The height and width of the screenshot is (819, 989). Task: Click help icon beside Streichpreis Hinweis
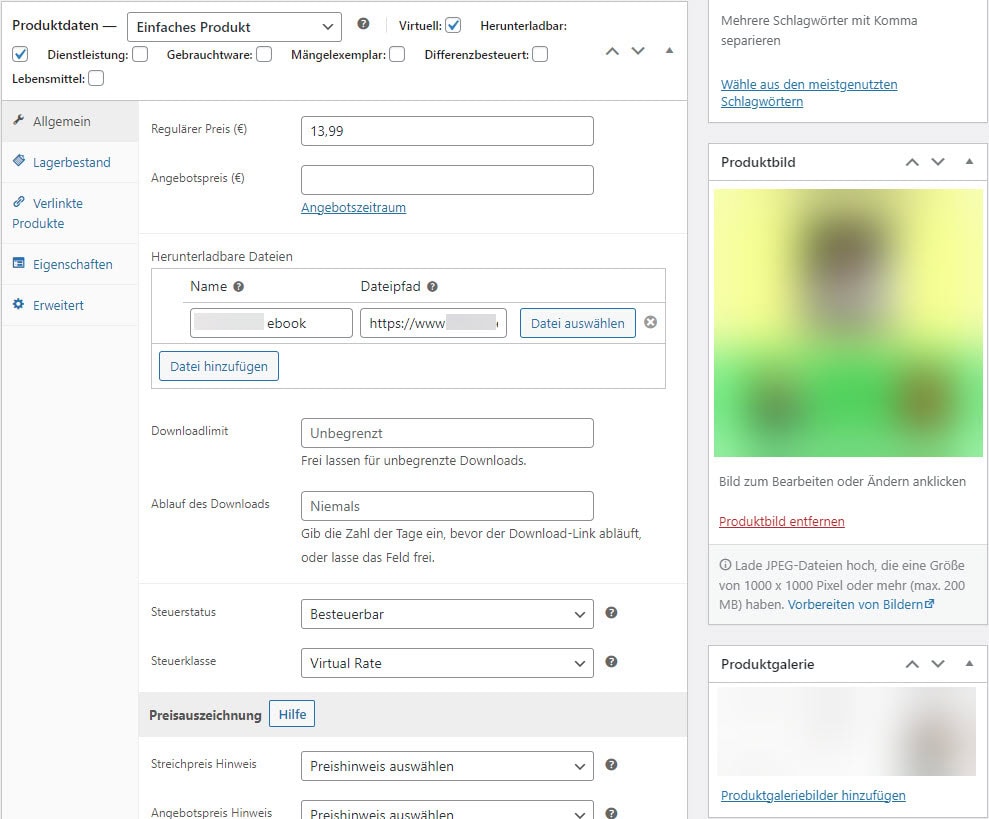tap(611, 765)
